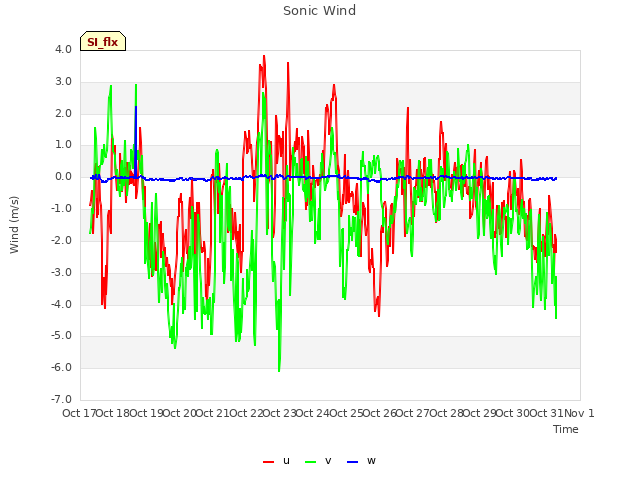The image size is (640, 480).
Task: Click the 2.0 y-axis tick label
Action: [63, 113]
